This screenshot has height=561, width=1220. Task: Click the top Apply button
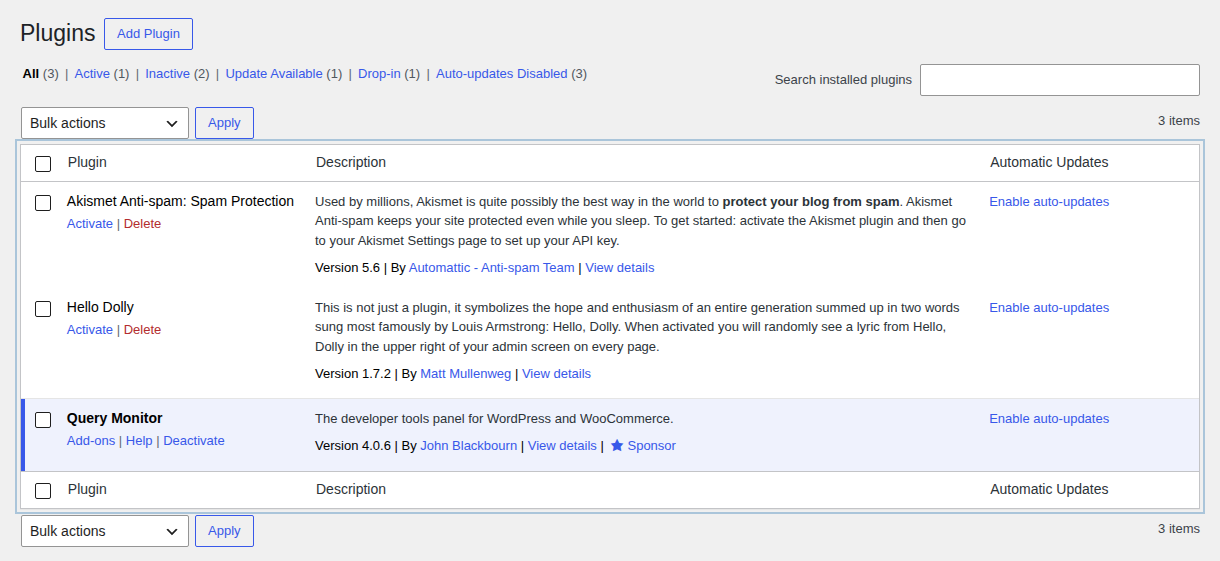tap(224, 123)
